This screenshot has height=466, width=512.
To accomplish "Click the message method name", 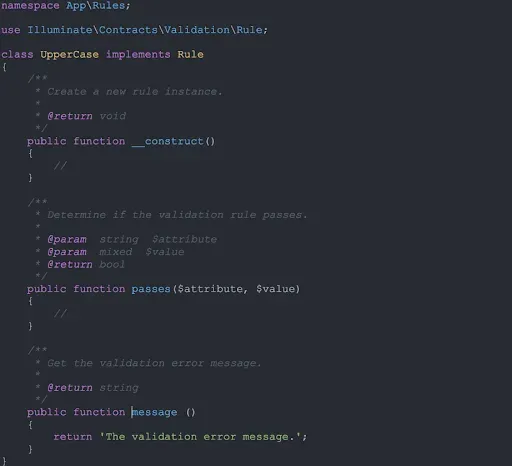I will coord(154,412).
